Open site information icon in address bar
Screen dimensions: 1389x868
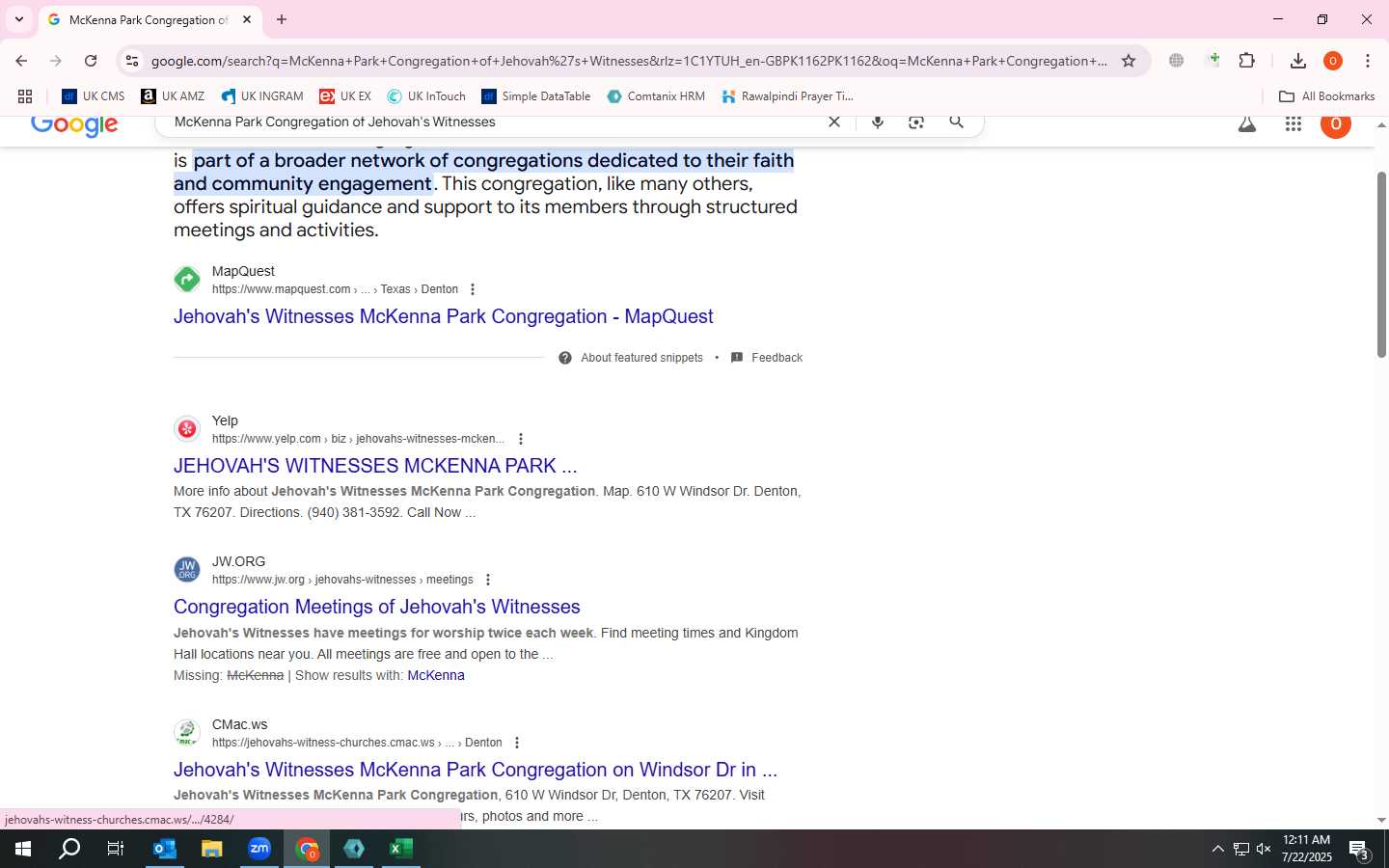click(x=132, y=61)
